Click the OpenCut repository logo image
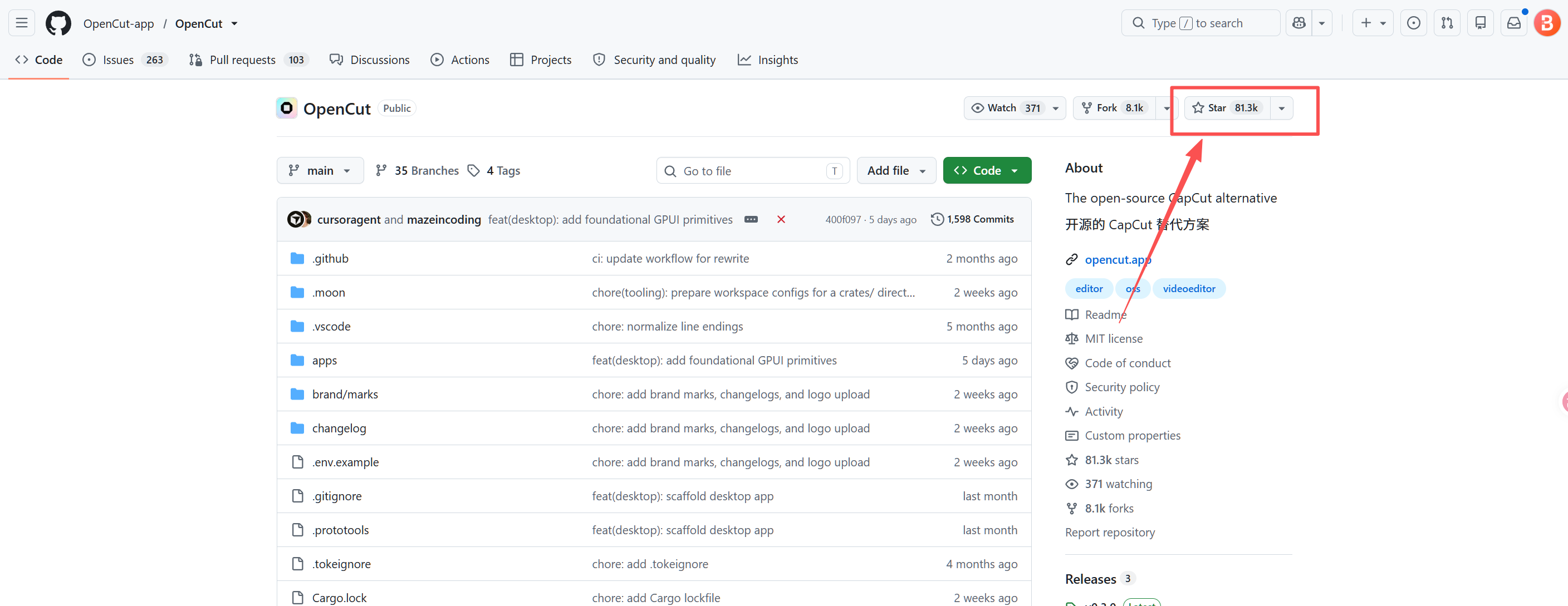Image resolution: width=1568 pixels, height=606 pixels. click(x=287, y=109)
